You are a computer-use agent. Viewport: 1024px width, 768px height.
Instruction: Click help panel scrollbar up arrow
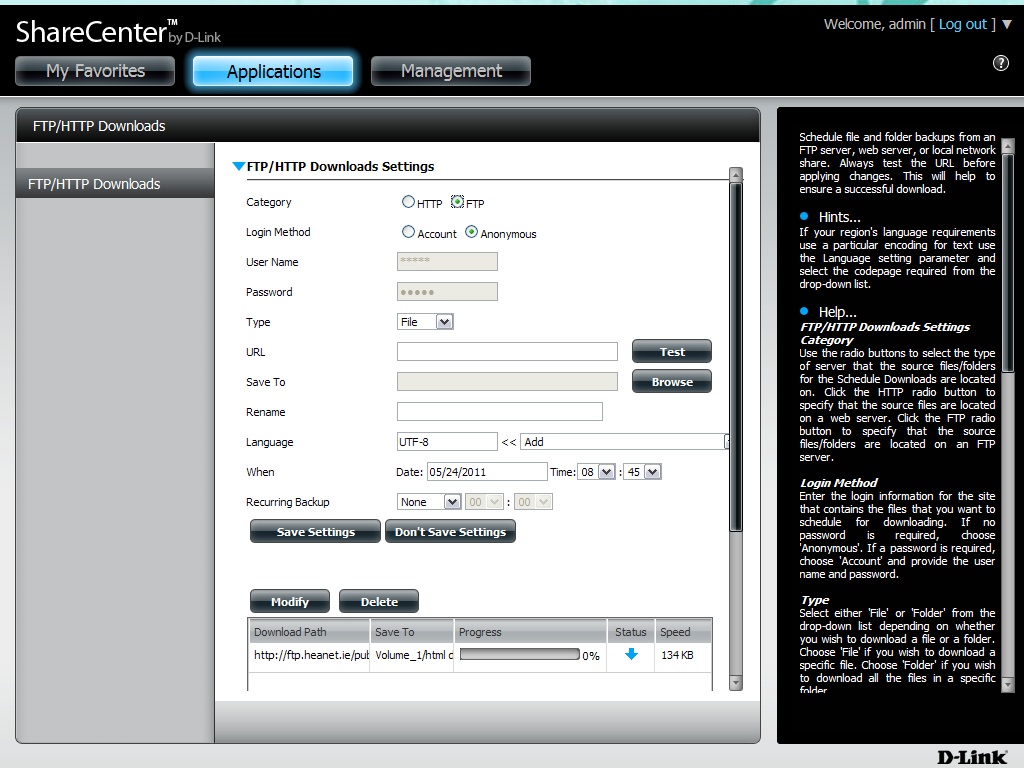click(1008, 146)
